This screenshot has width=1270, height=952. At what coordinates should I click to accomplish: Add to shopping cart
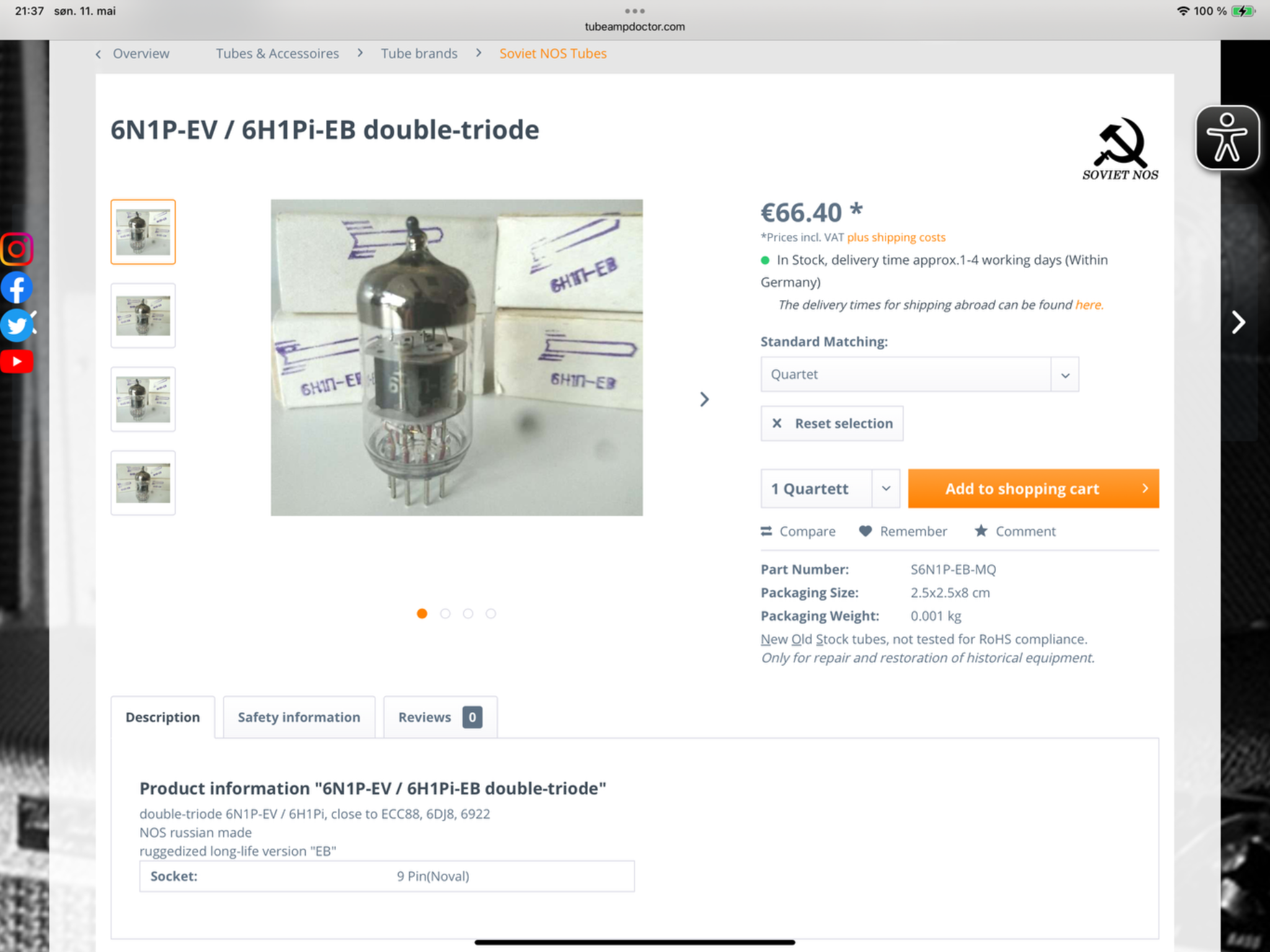(x=1034, y=489)
